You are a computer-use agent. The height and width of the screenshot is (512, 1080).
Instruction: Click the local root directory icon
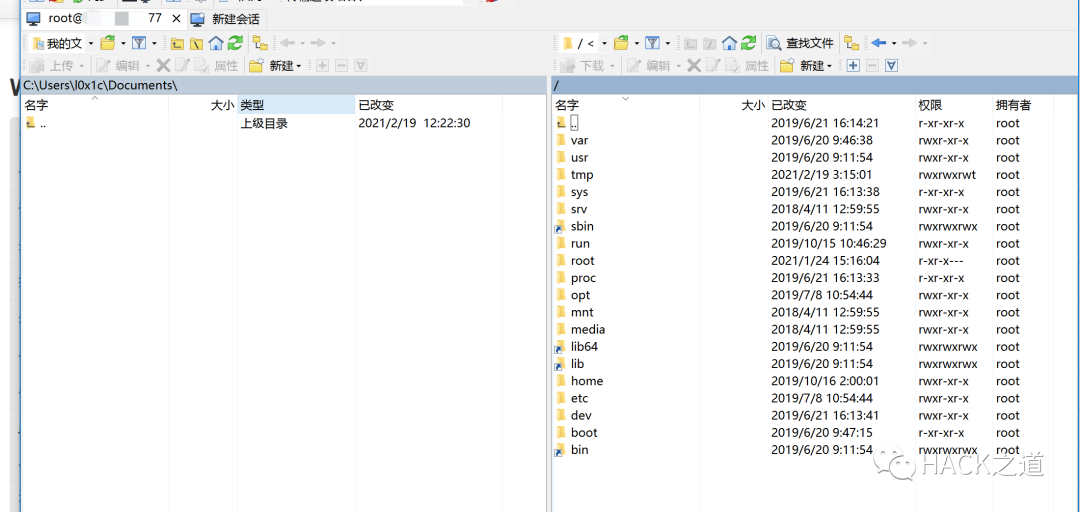click(x=196, y=43)
